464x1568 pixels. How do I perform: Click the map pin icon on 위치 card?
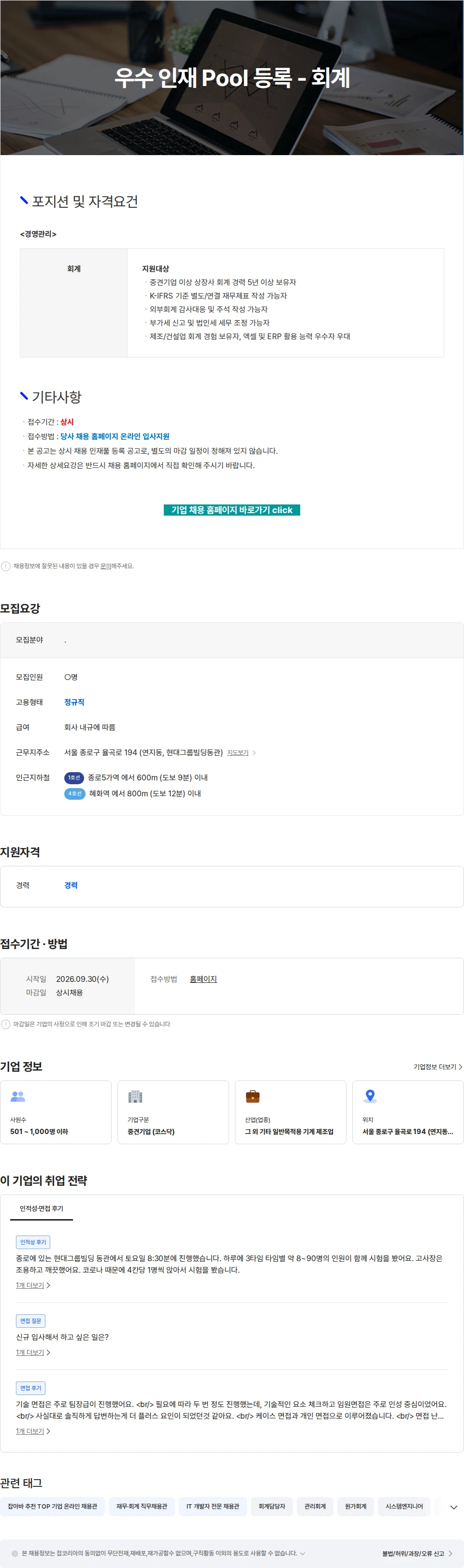(x=370, y=1097)
